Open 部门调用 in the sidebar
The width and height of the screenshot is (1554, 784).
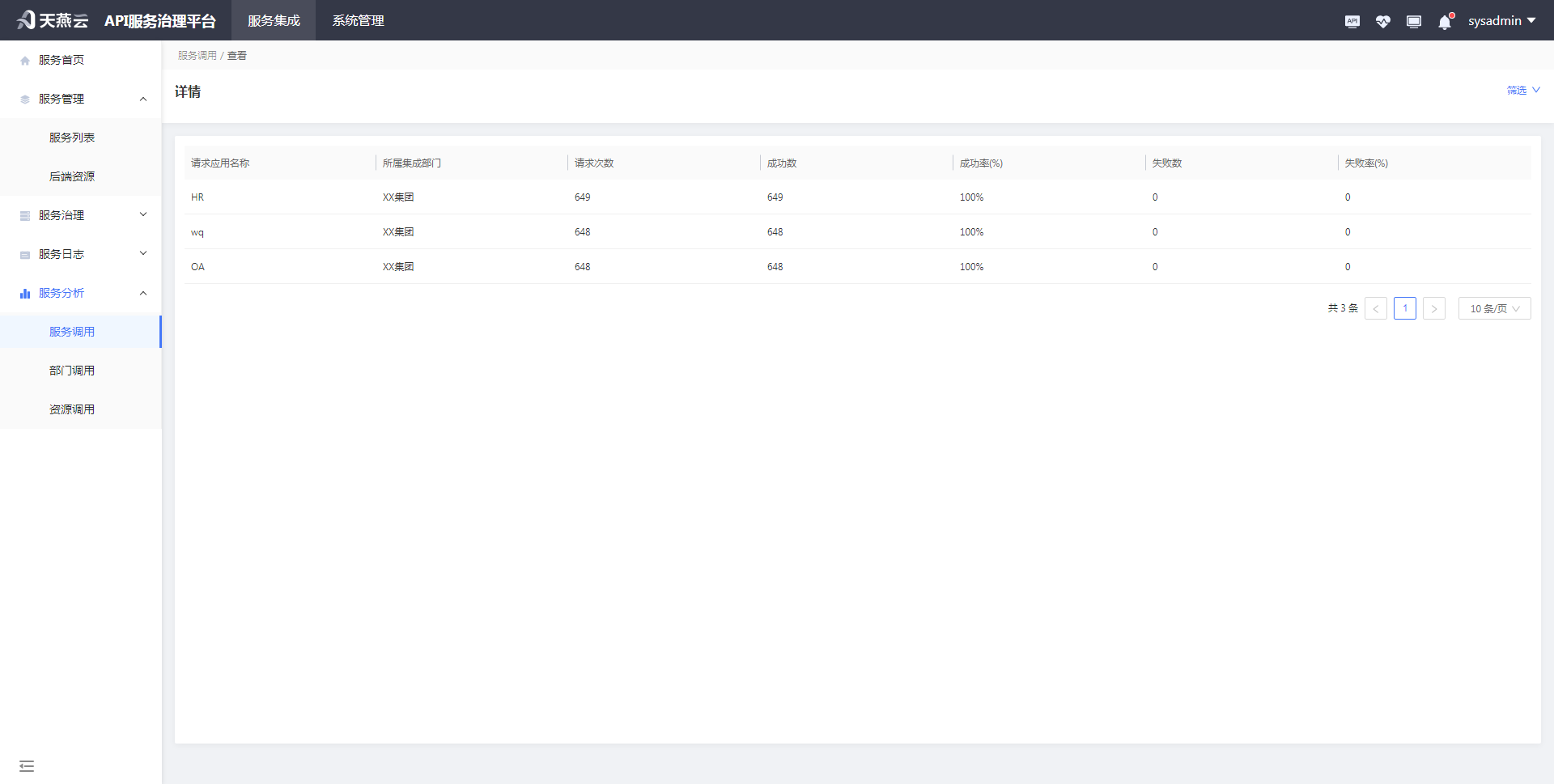point(72,371)
